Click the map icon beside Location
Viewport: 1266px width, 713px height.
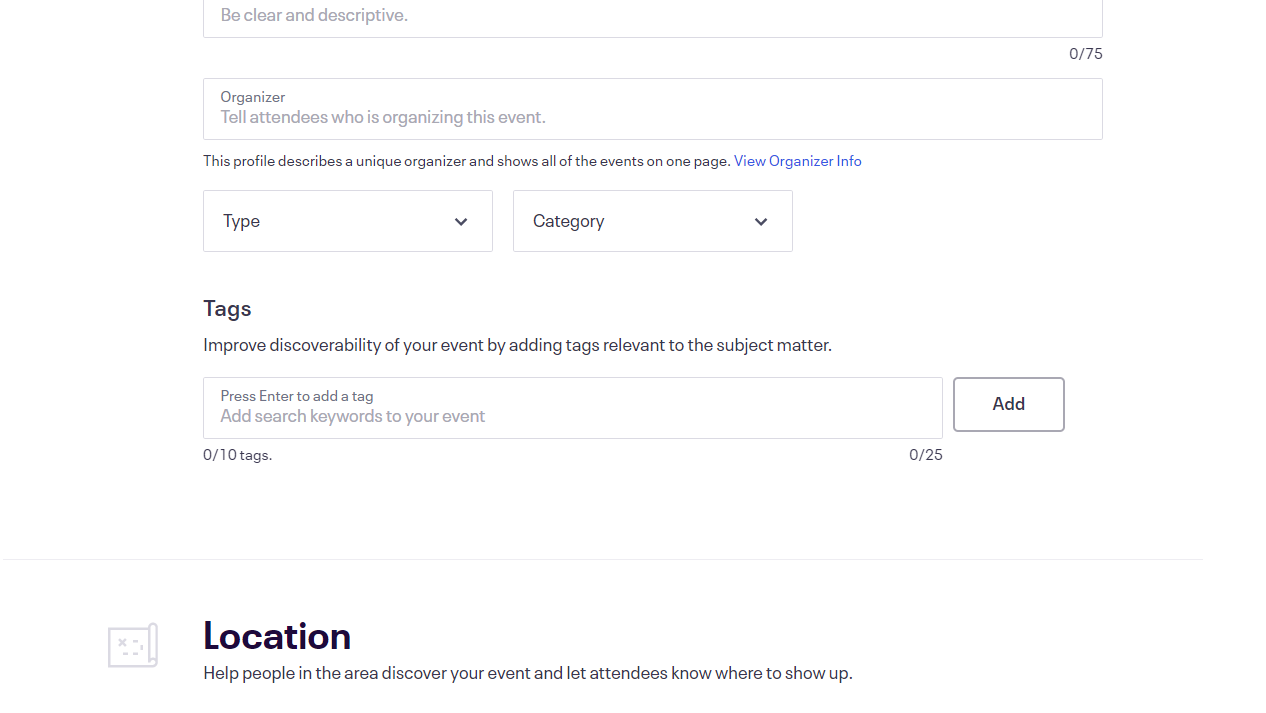pyautogui.click(x=133, y=645)
